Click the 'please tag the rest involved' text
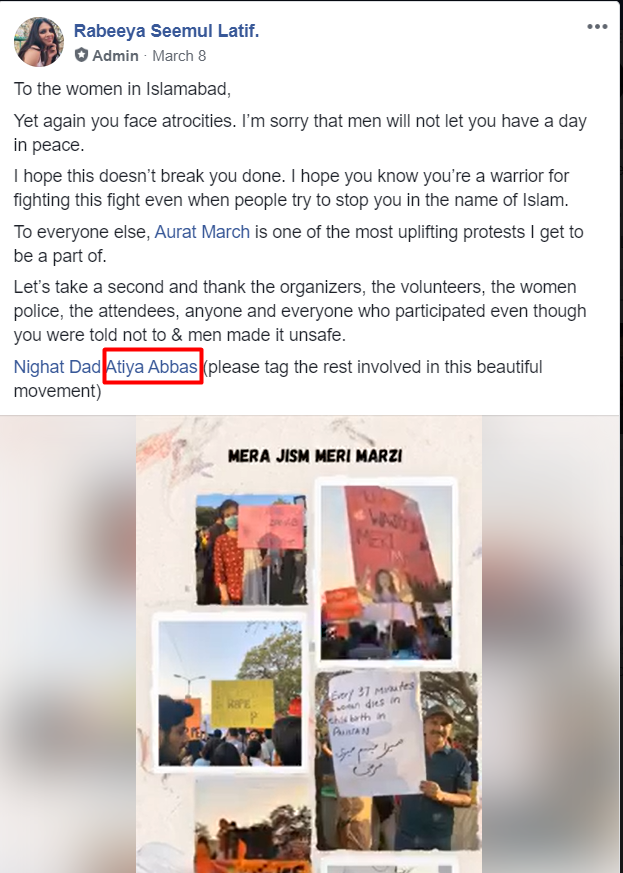Image resolution: width=623 pixels, height=873 pixels. click(372, 367)
